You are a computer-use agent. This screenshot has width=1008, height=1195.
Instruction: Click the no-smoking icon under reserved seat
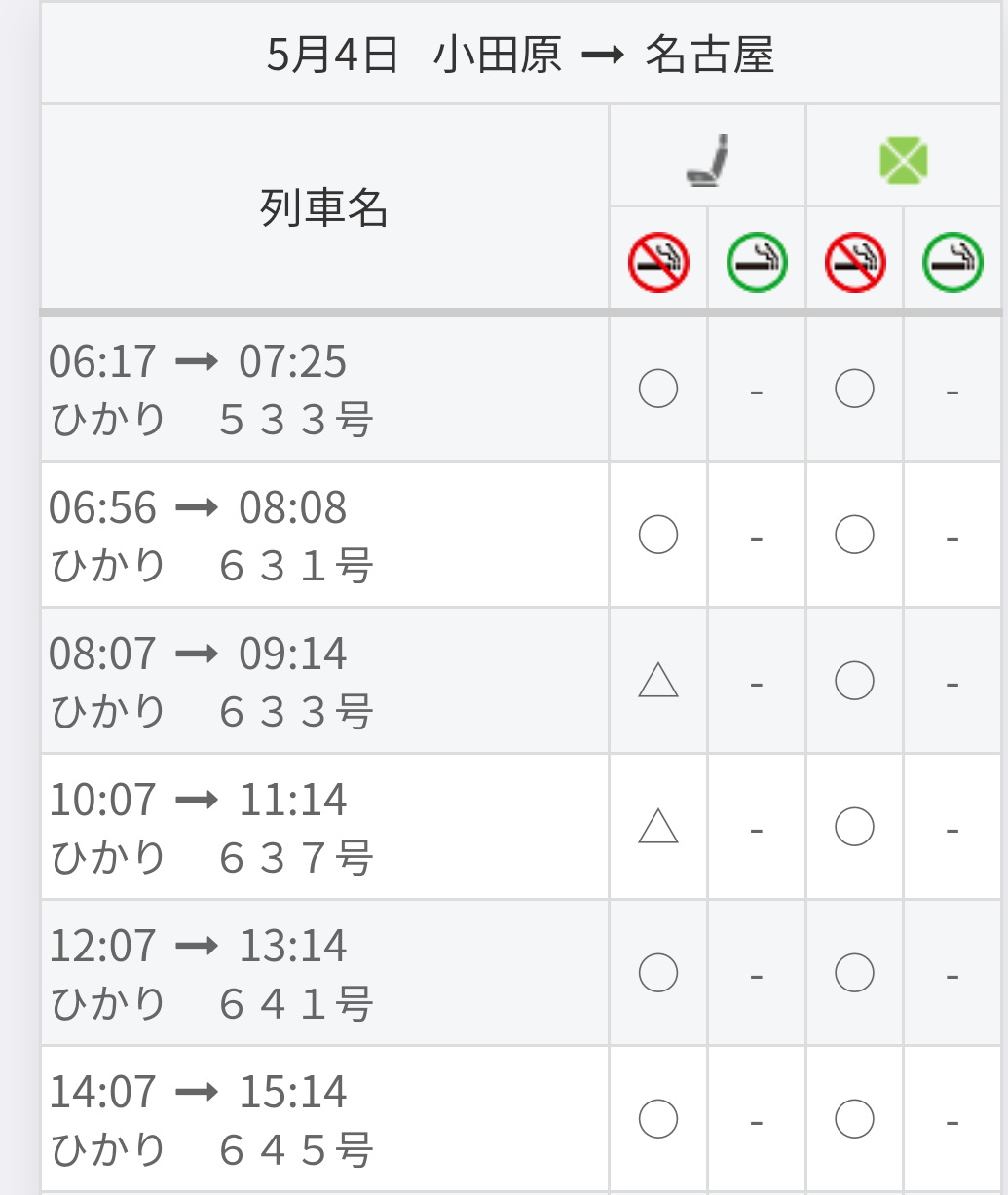coord(658,262)
